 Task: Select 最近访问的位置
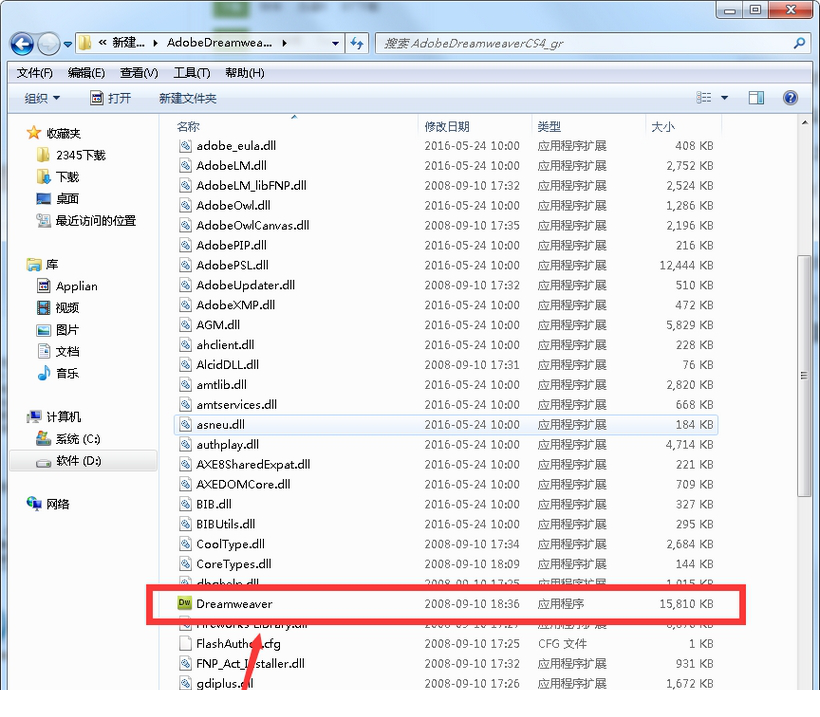96,221
